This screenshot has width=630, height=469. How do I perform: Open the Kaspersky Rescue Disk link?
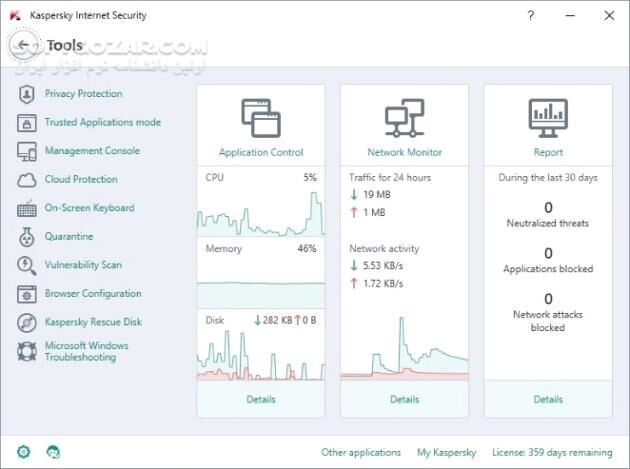(x=93, y=322)
